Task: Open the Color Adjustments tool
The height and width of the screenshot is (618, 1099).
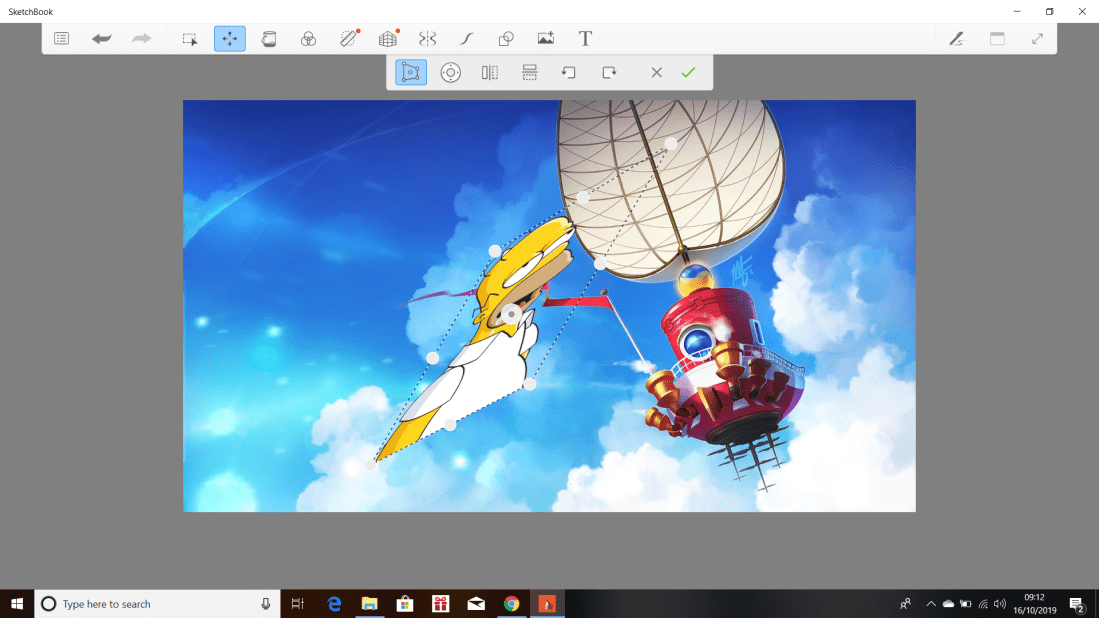Action: 308,38
